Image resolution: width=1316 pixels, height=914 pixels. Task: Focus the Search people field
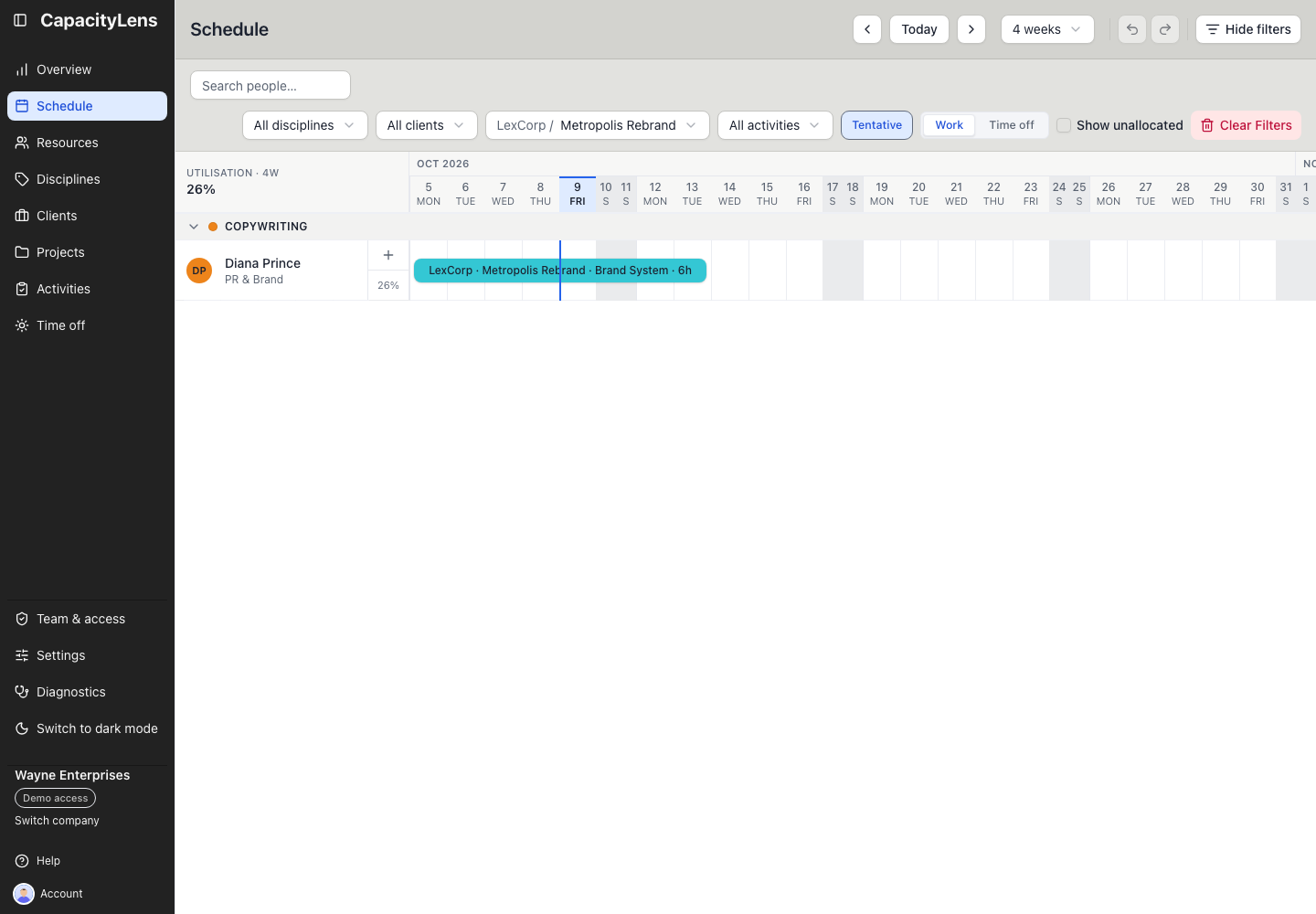coord(271,85)
